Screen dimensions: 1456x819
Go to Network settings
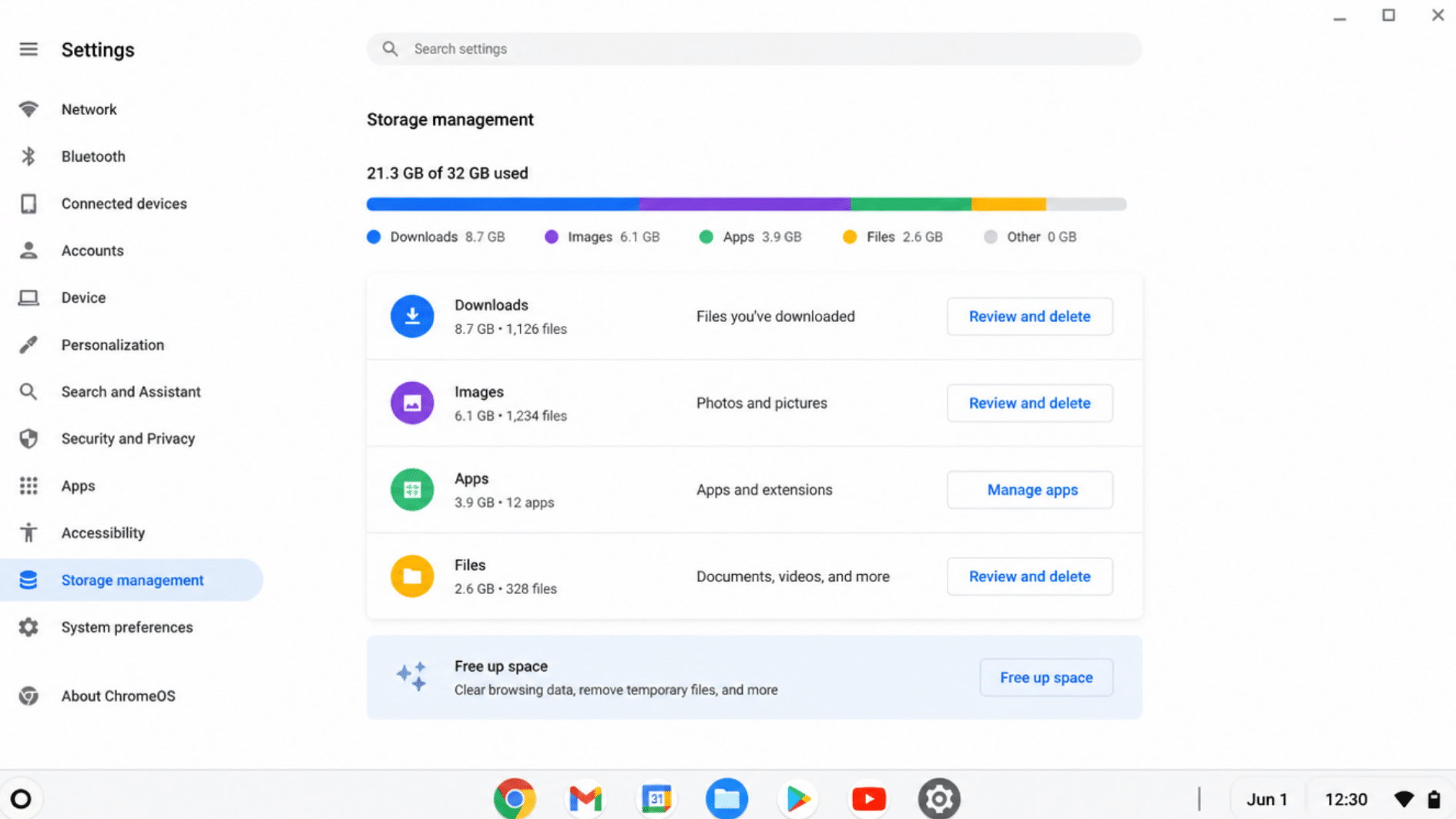coord(89,109)
